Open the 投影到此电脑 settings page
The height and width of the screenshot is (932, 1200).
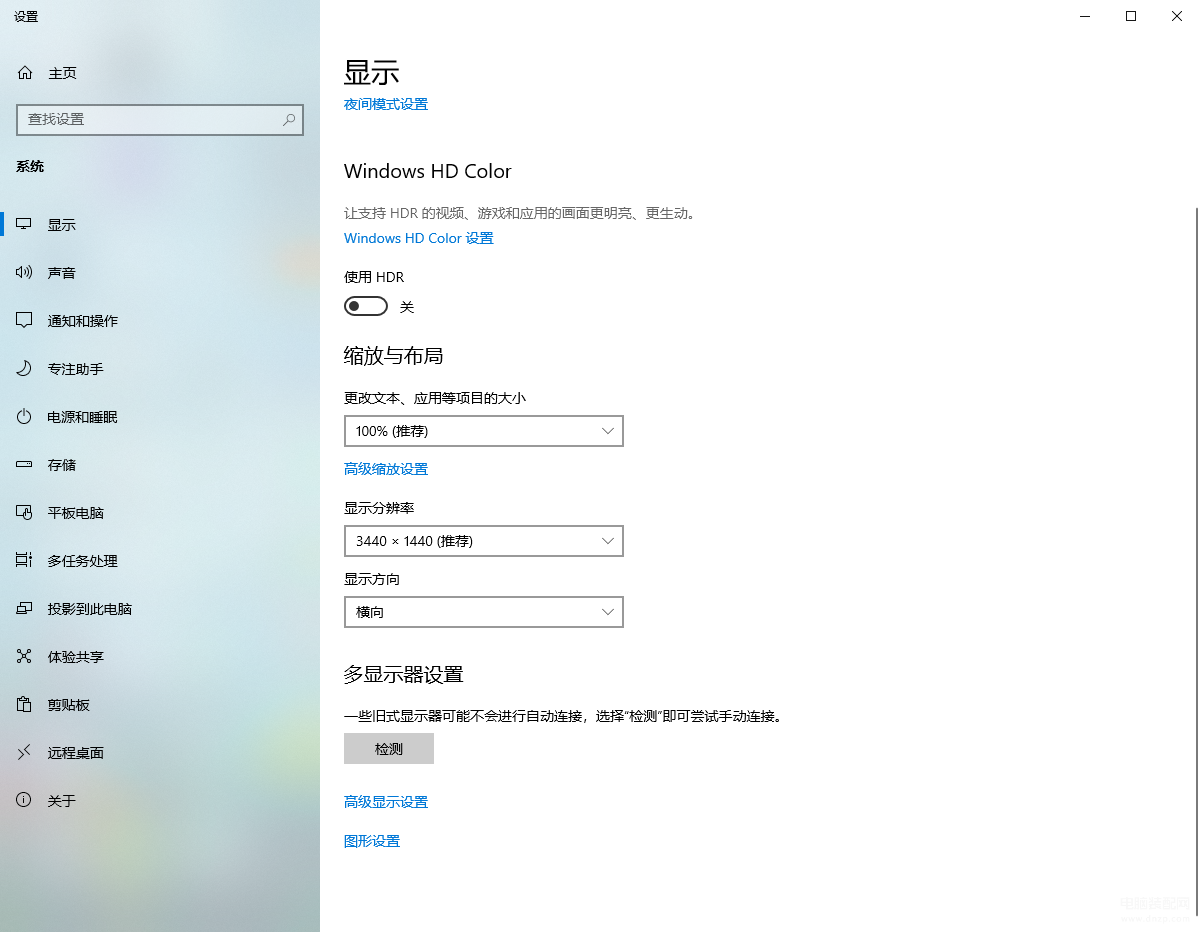coord(160,609)
